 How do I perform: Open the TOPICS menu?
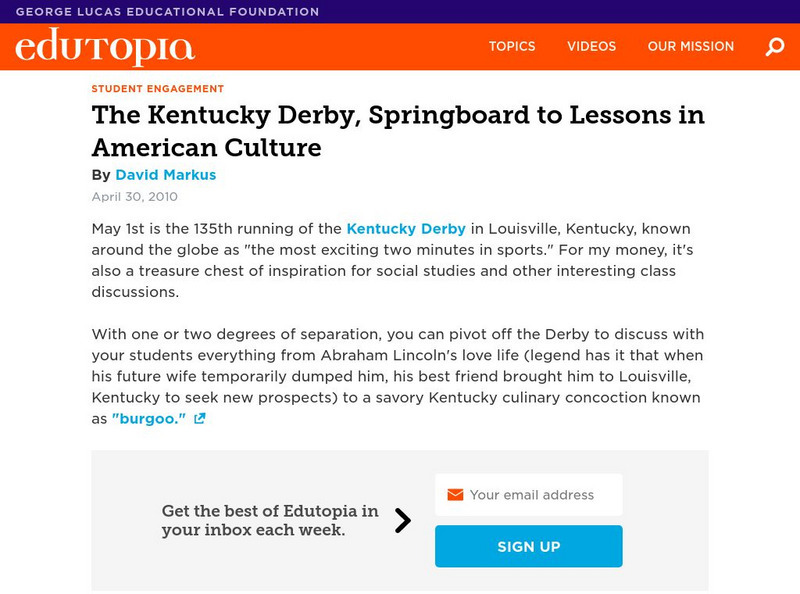[x=512, y=46]
